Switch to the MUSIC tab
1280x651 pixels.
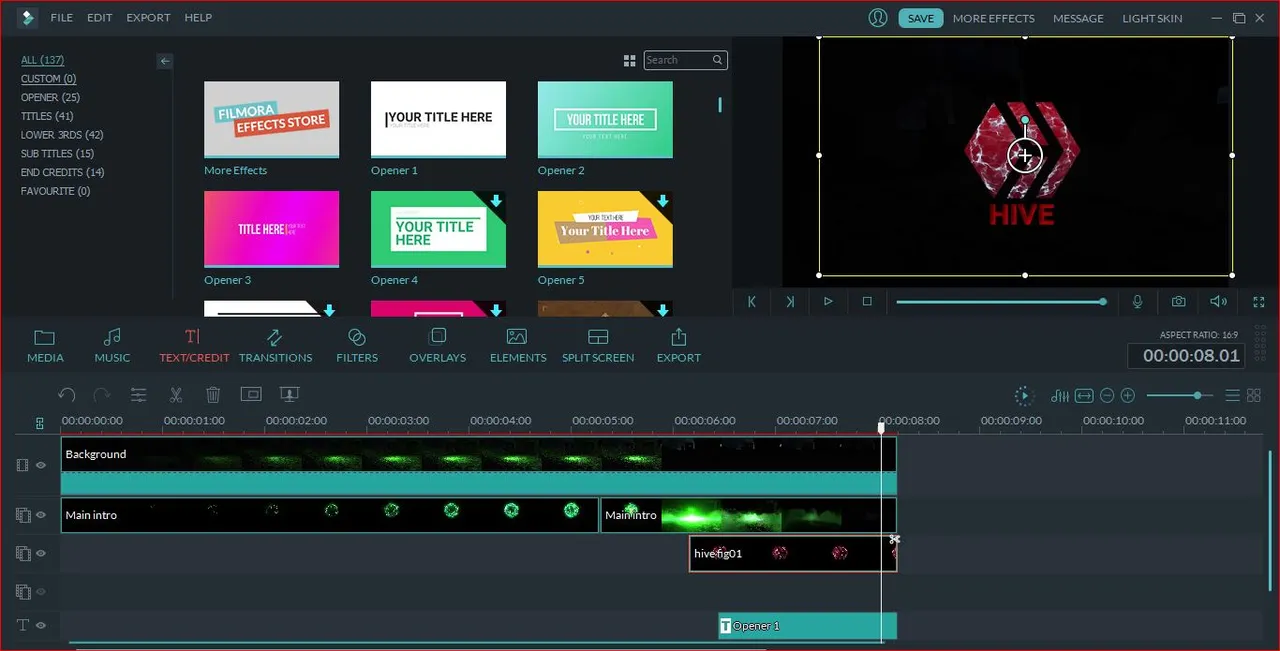[112, 345]
